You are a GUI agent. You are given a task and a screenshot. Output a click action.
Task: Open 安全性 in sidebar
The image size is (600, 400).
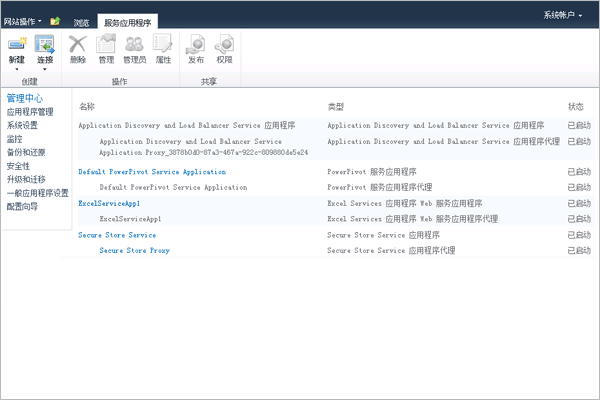point(18,166)
